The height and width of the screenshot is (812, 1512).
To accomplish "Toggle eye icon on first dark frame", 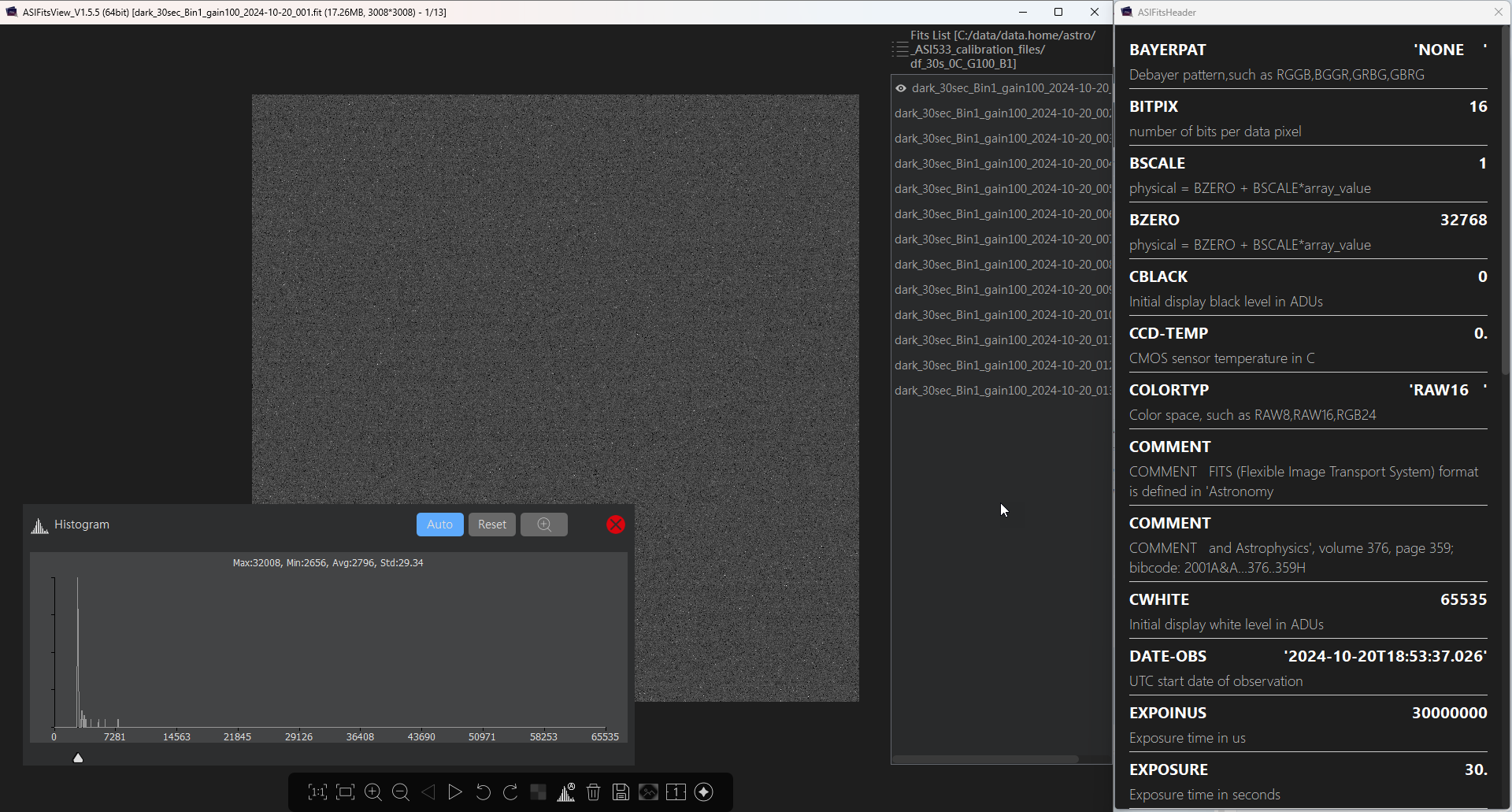I will 901,88.
